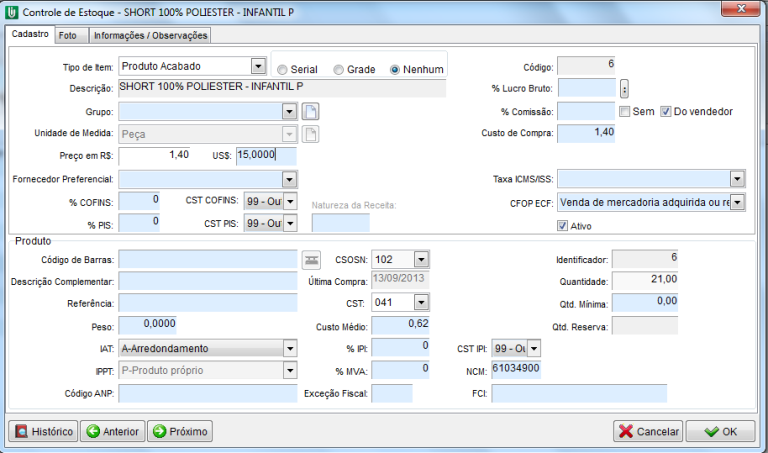Image resolution: width=768 pixels, height=453 pixels.
Task: Uncheck the Ativo checkbox
Action: pos(563,226)
